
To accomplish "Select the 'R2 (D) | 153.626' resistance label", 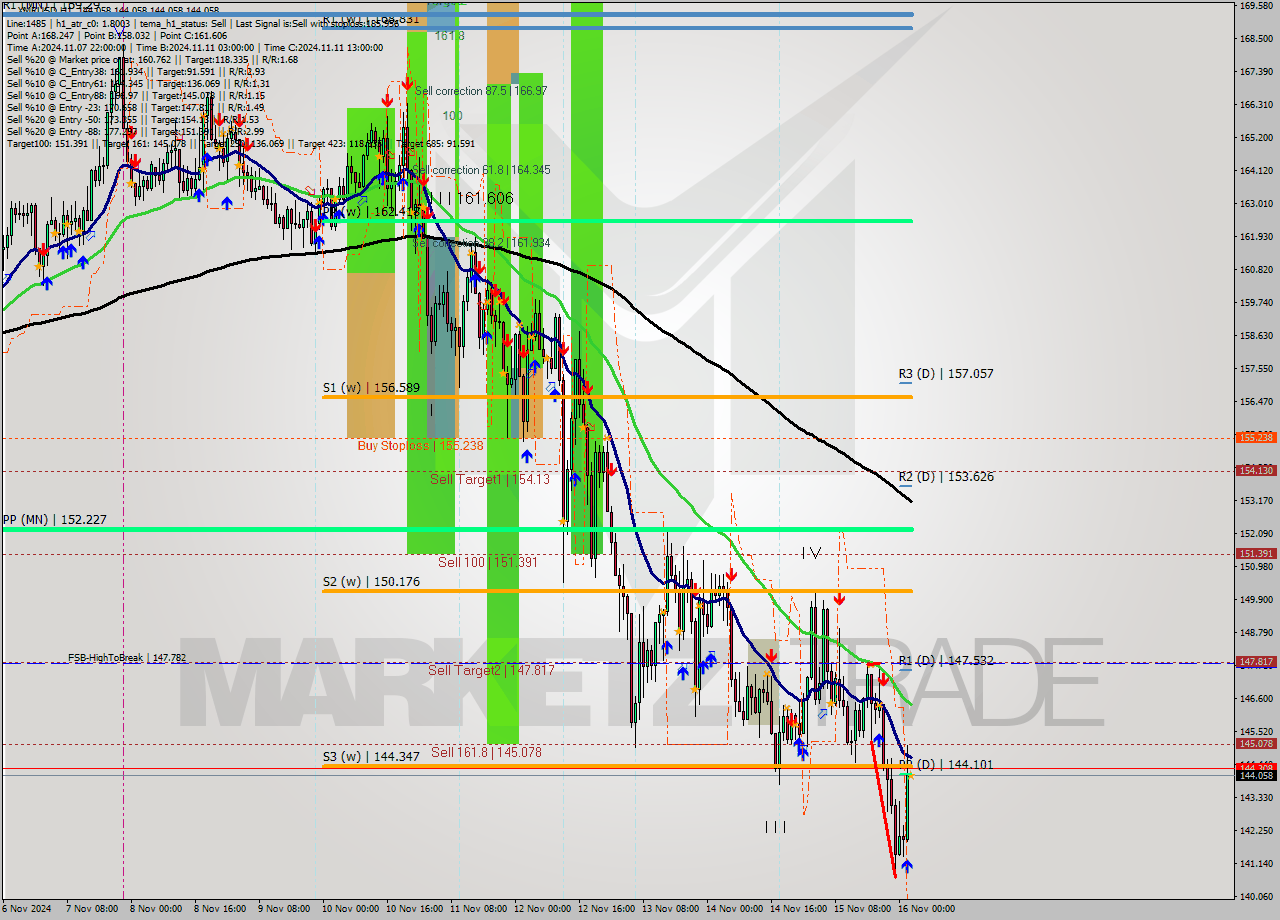I will [x=946, y=476].
